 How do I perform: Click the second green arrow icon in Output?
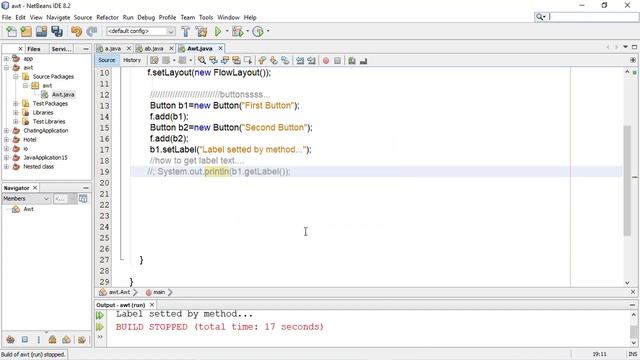[100, 327]
